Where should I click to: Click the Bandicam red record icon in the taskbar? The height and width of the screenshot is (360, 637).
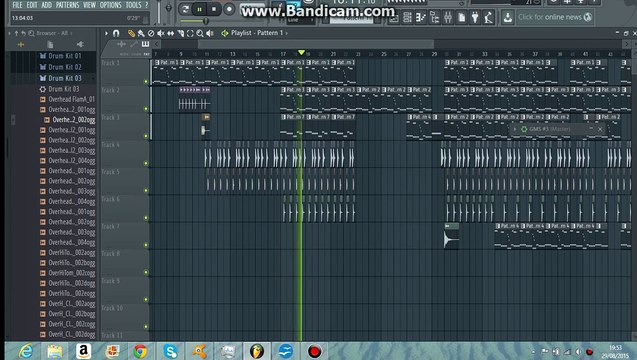[x=314, y=351]
